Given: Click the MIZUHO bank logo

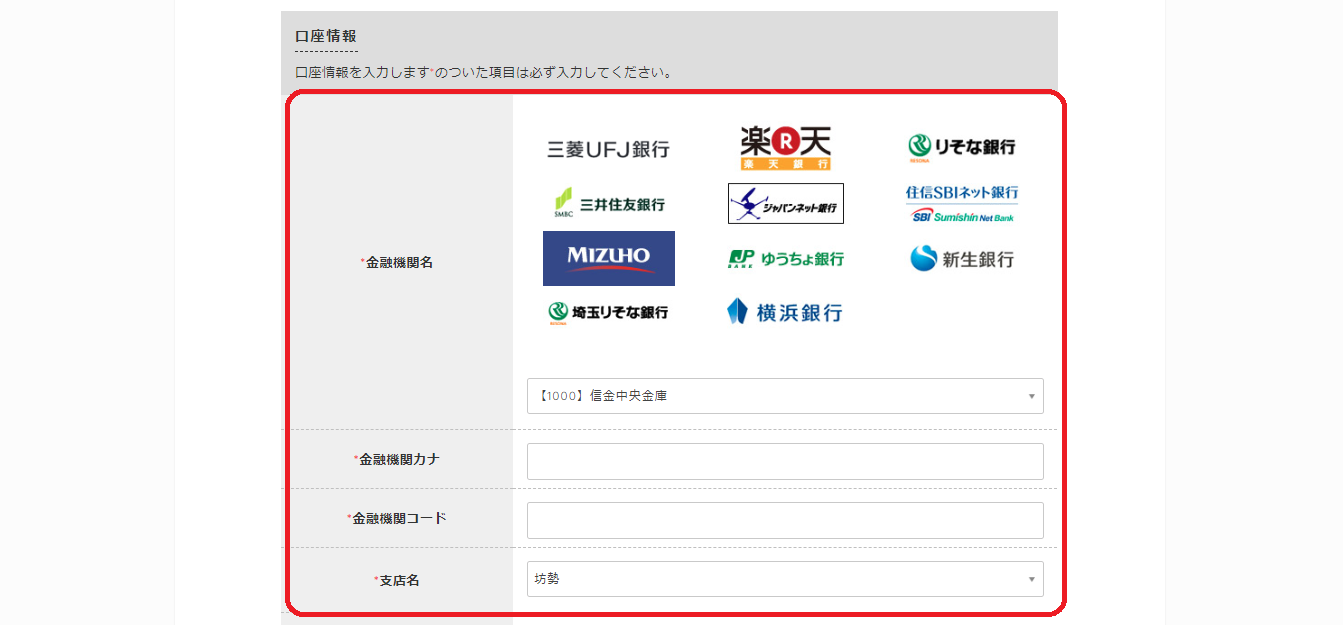Looking at the screenshot, I should pos(609,258).
